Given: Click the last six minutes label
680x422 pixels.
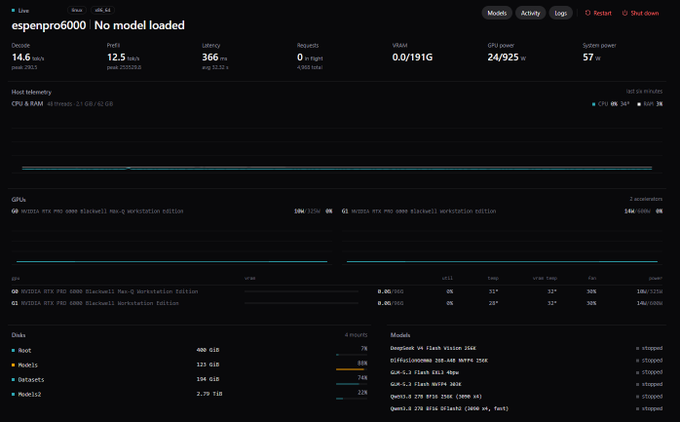Looking at the screenshot, I should (644, 92).
